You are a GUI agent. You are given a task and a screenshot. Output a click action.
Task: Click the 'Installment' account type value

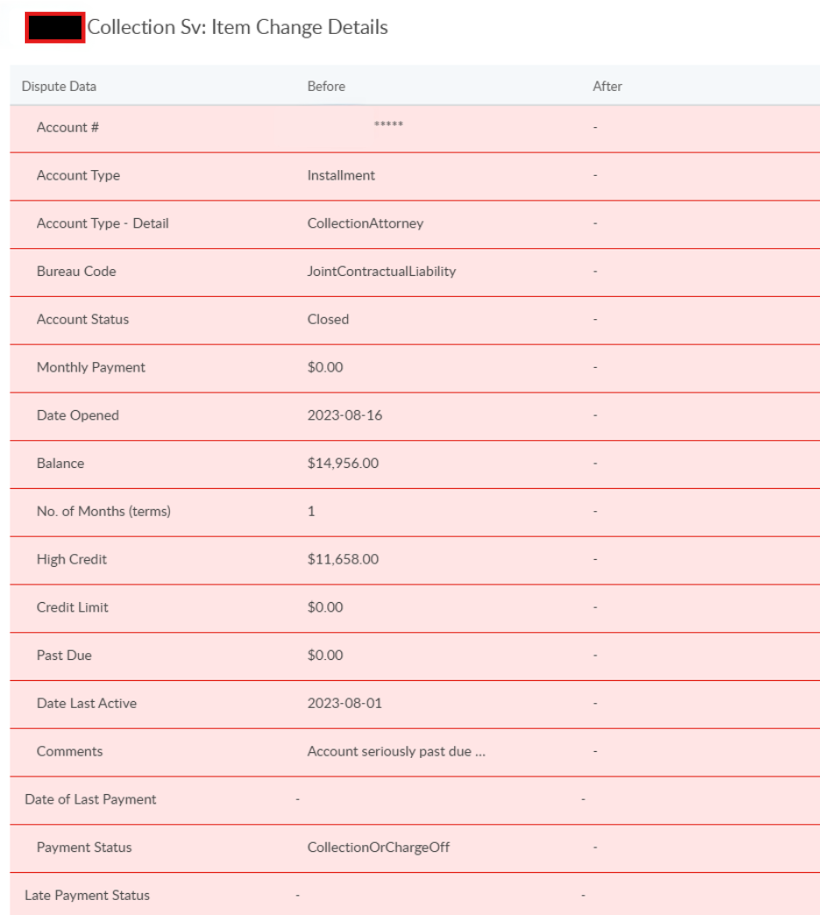point(341,175)
